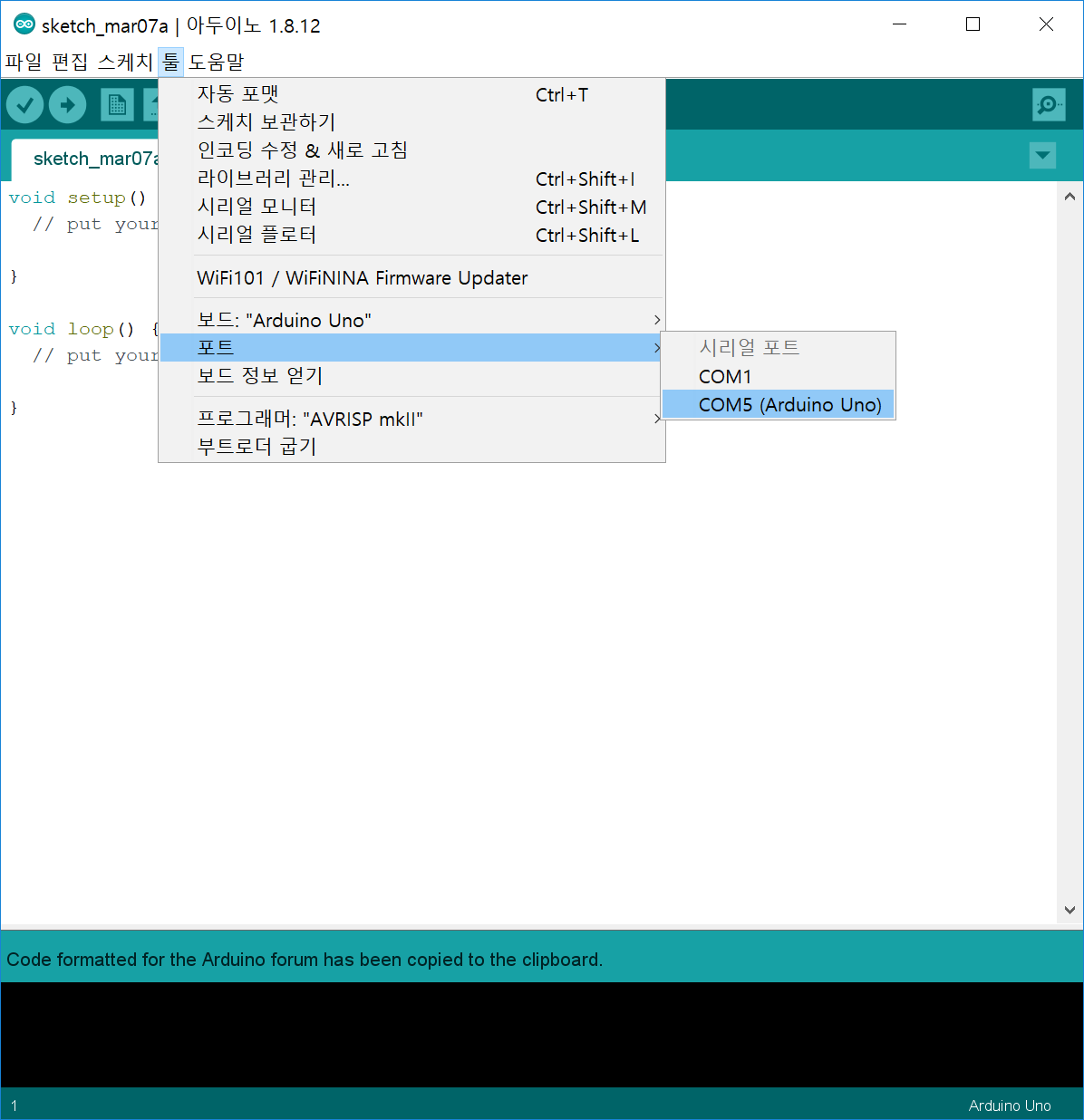Image resolution: width=1084 pixels, height=1120 pixels.
Task: Open the 편집 menu
Action: coord(71,62)
